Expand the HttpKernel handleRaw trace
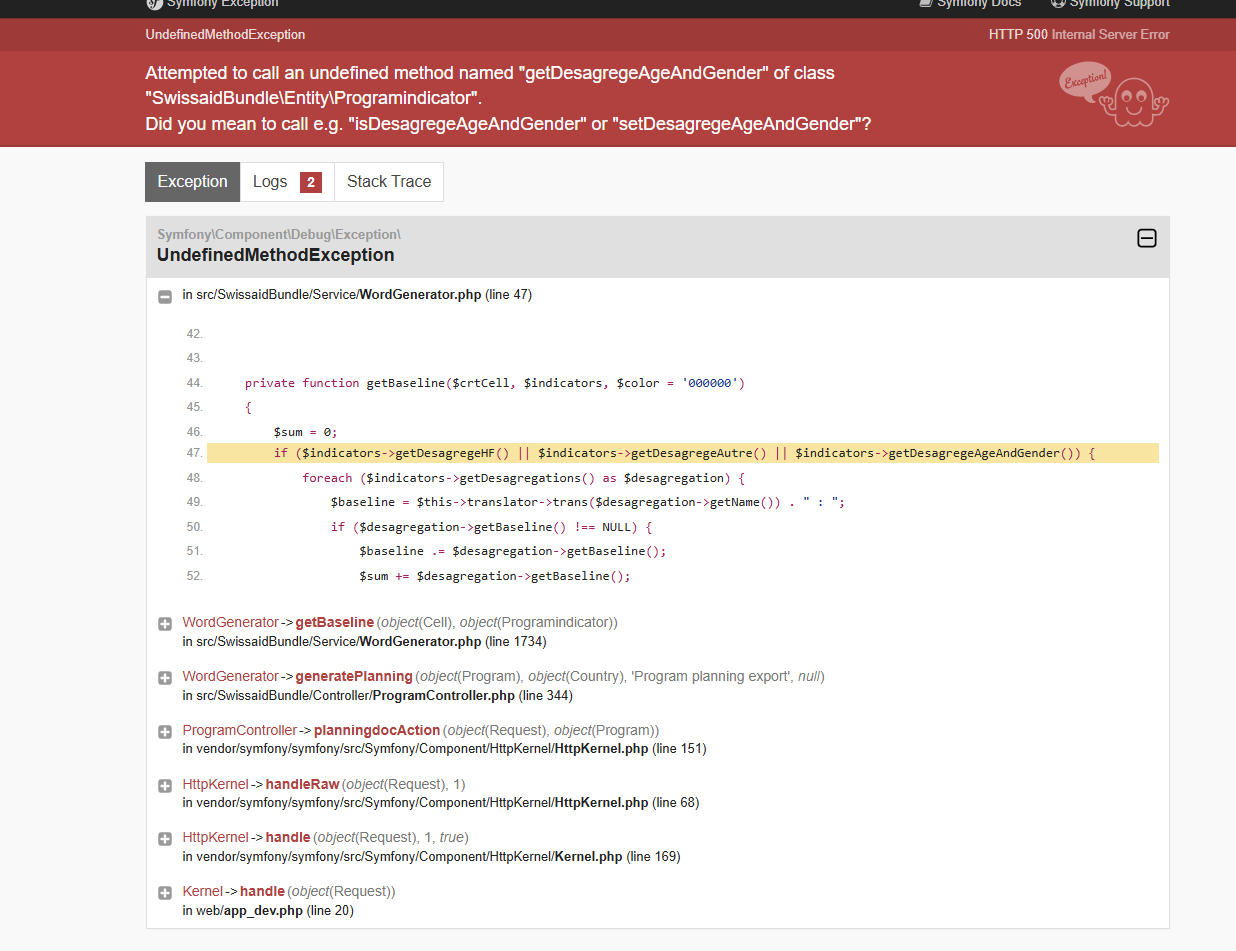Viewport: 1236px width, 951px height. 165,786
